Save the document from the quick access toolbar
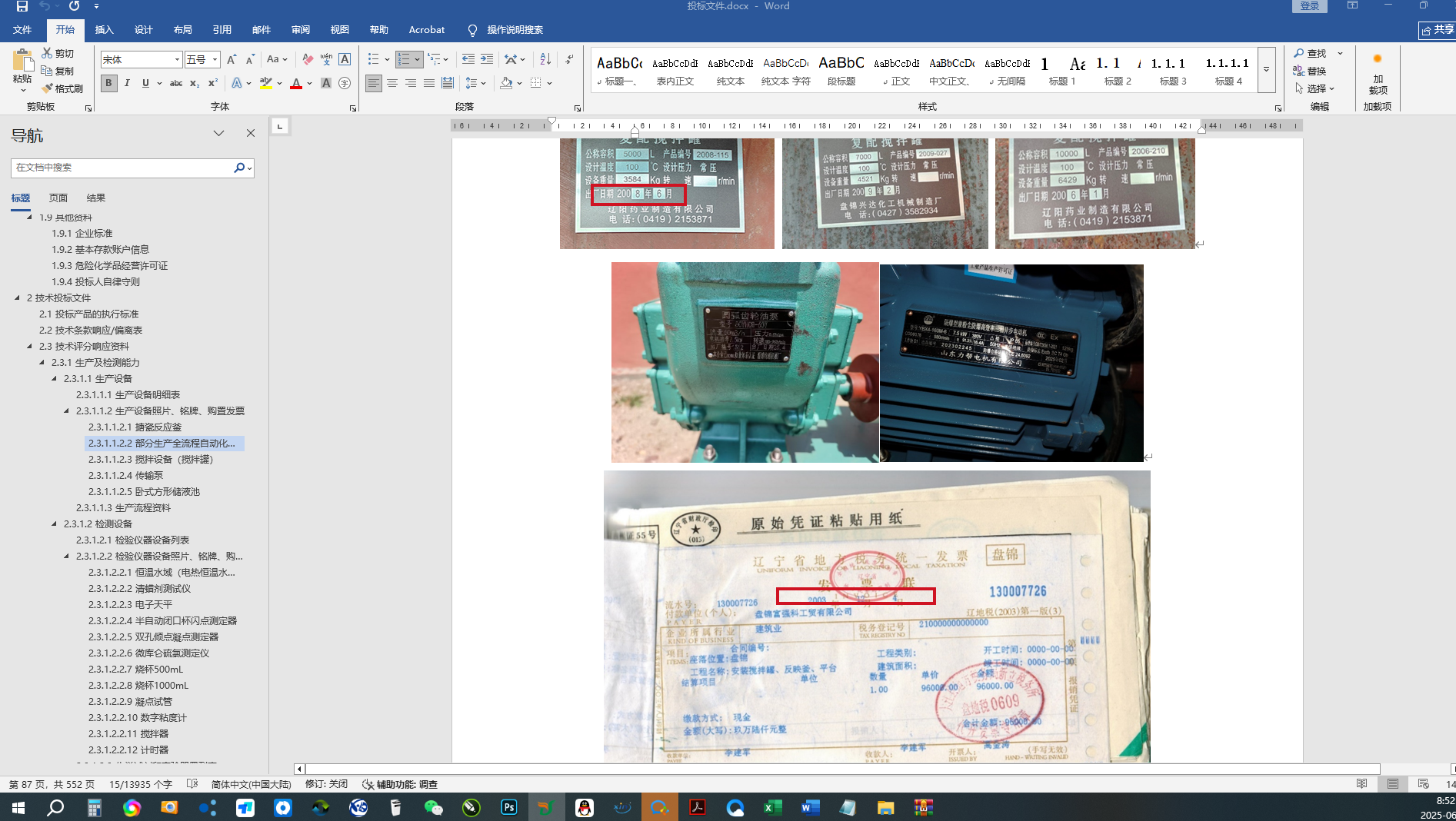This screenshot has height=821, width=1456. click(x=22, y=6)
